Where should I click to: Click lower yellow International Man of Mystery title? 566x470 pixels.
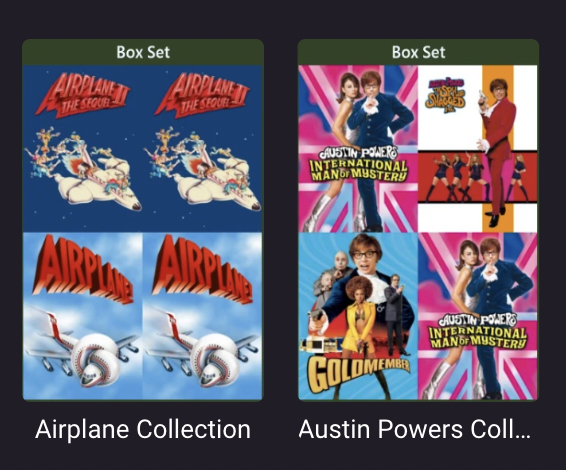(x=478, y=332)
